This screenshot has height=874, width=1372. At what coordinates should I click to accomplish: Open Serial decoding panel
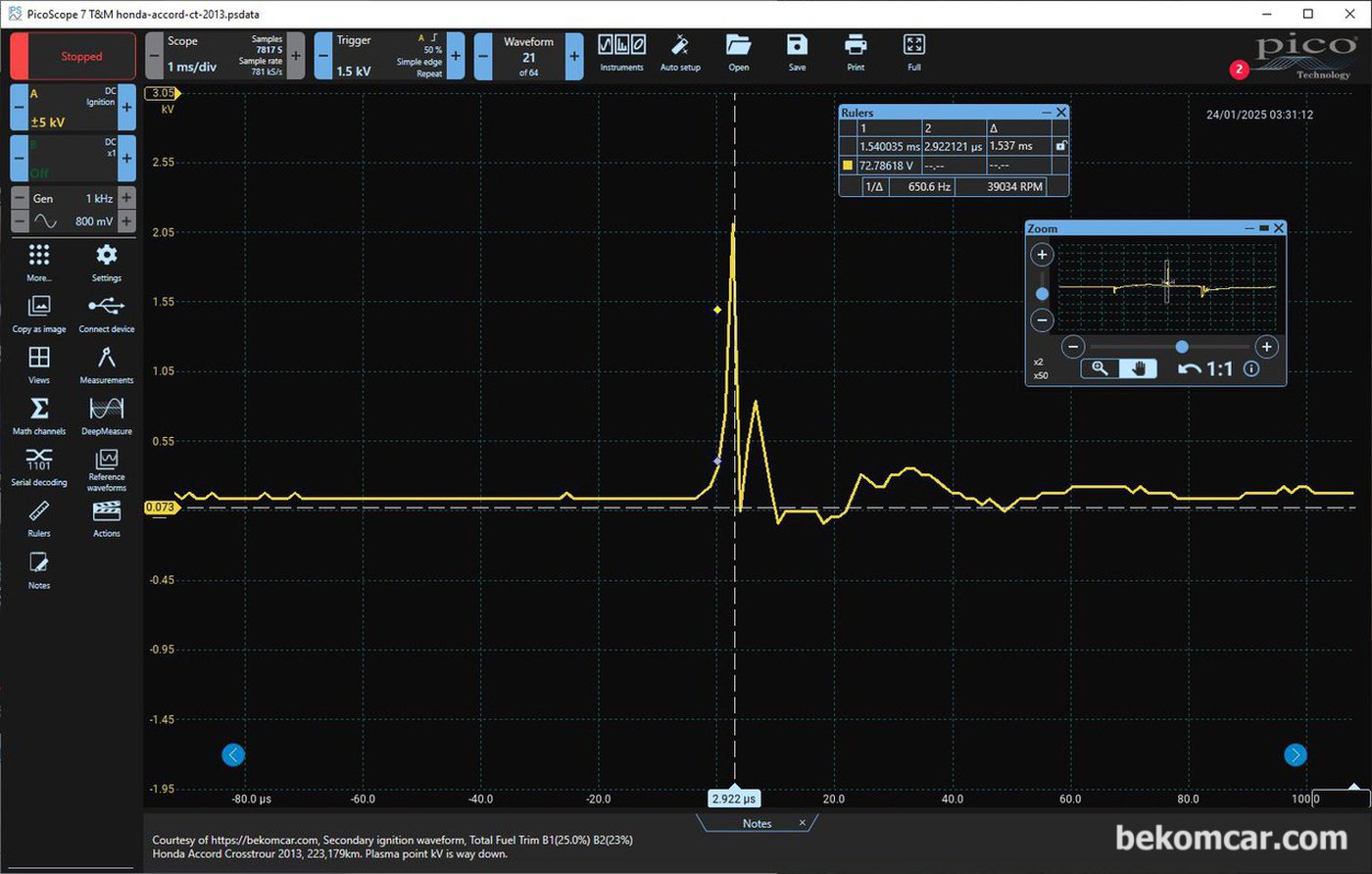[39, 466]
